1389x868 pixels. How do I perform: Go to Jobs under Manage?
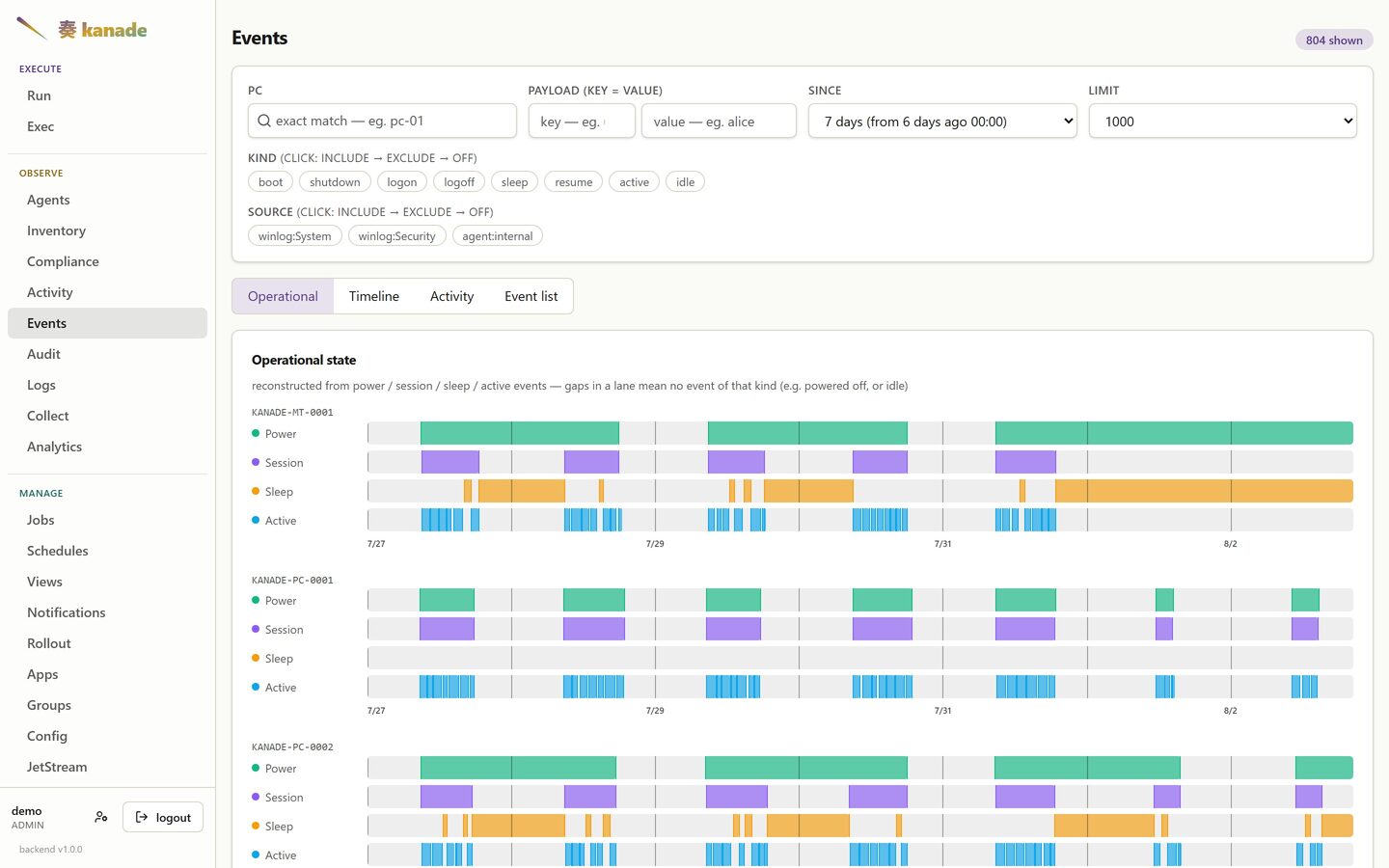pyautogui.click(x=107, y=520)
